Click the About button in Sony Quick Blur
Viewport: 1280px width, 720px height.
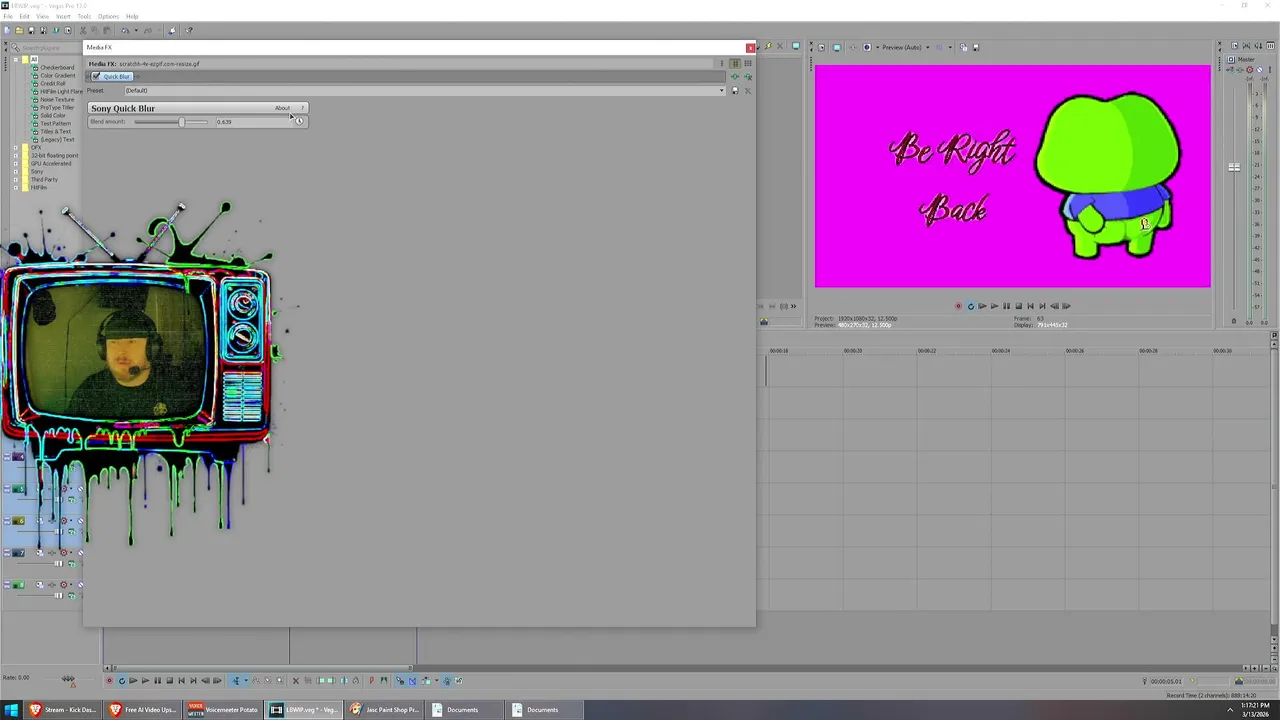point(282,108)
